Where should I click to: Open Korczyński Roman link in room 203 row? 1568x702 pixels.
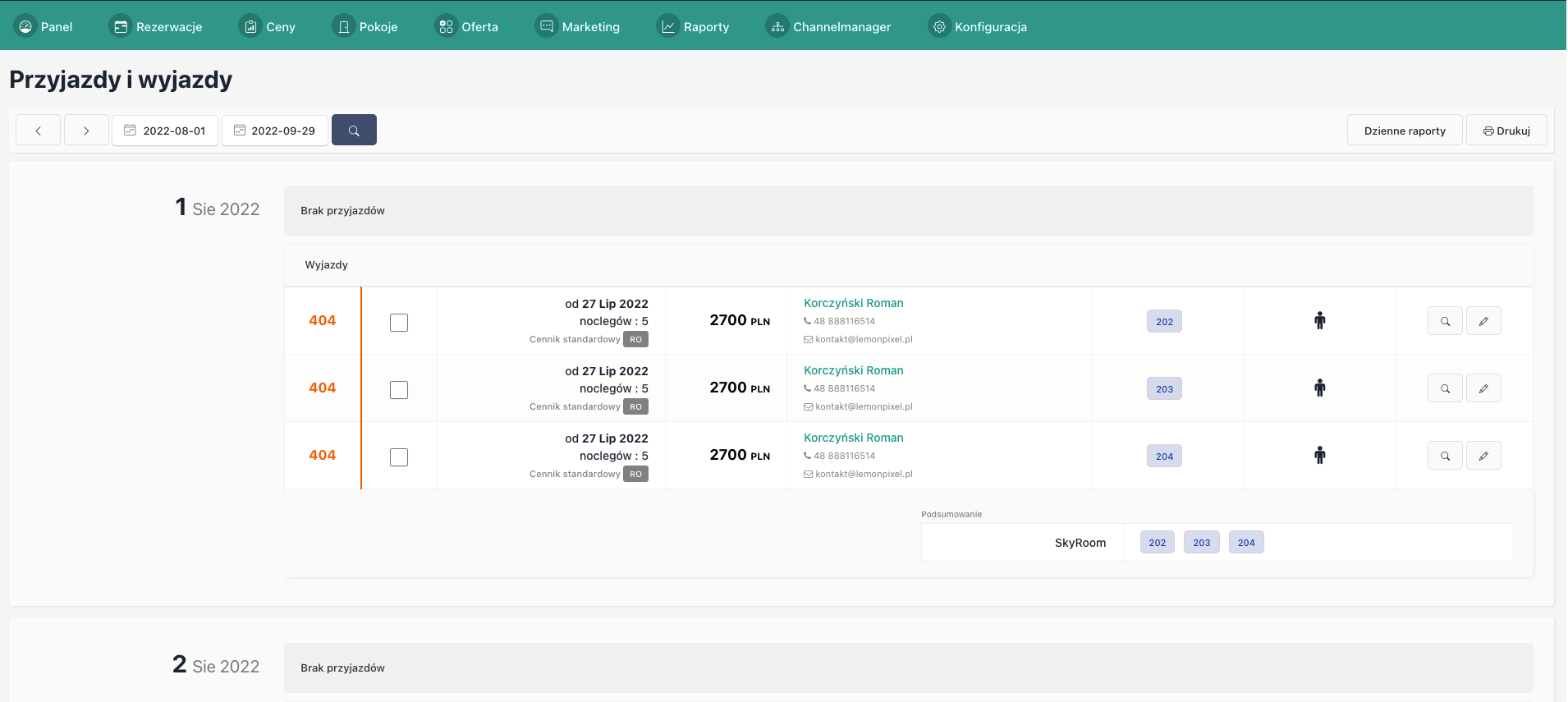pos(853,370)
